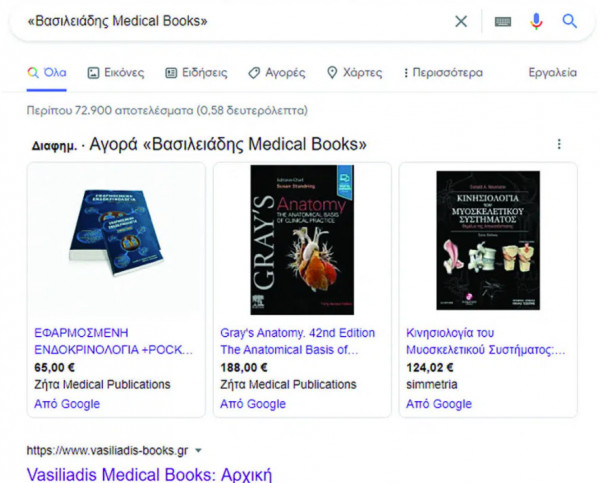Expand the vasiliadis-books.gr URL dropdown arrow
The height and width of the screenshot is (483, 600).
click(x=199, y=451)
